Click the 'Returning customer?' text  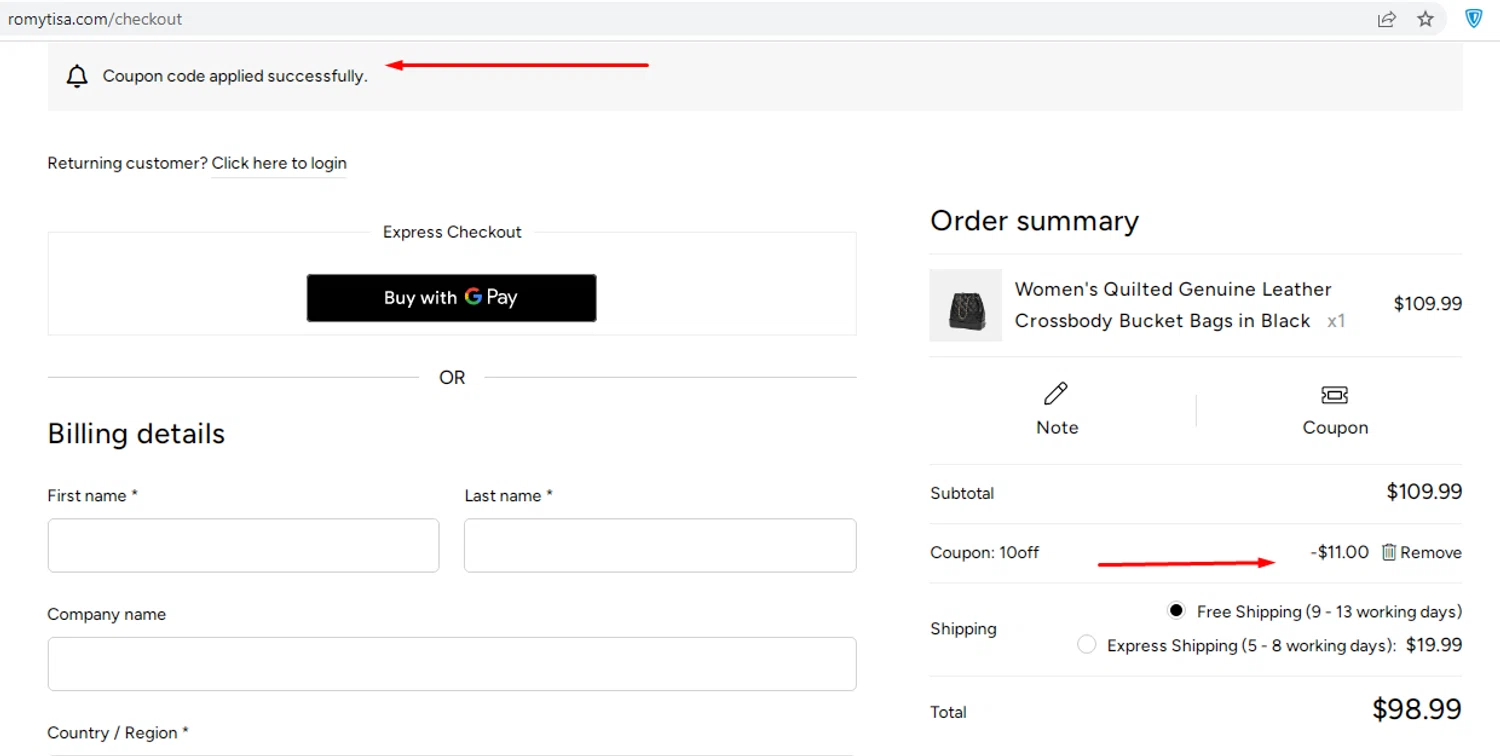pos(127,163)
